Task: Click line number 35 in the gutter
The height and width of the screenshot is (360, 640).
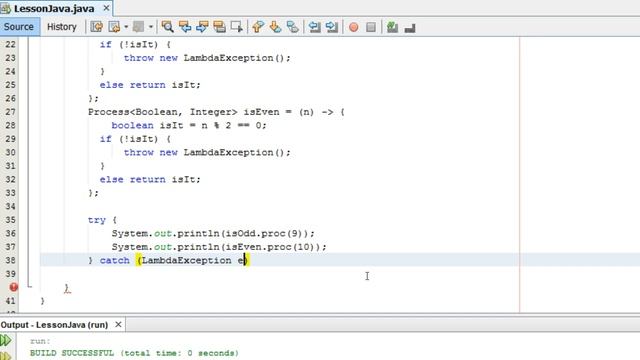Action: point(10,220)
